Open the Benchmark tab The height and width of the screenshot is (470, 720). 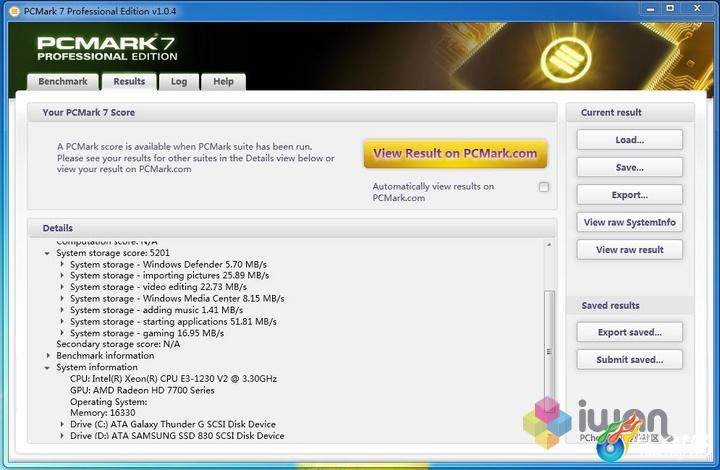click(x=63, y=82)
